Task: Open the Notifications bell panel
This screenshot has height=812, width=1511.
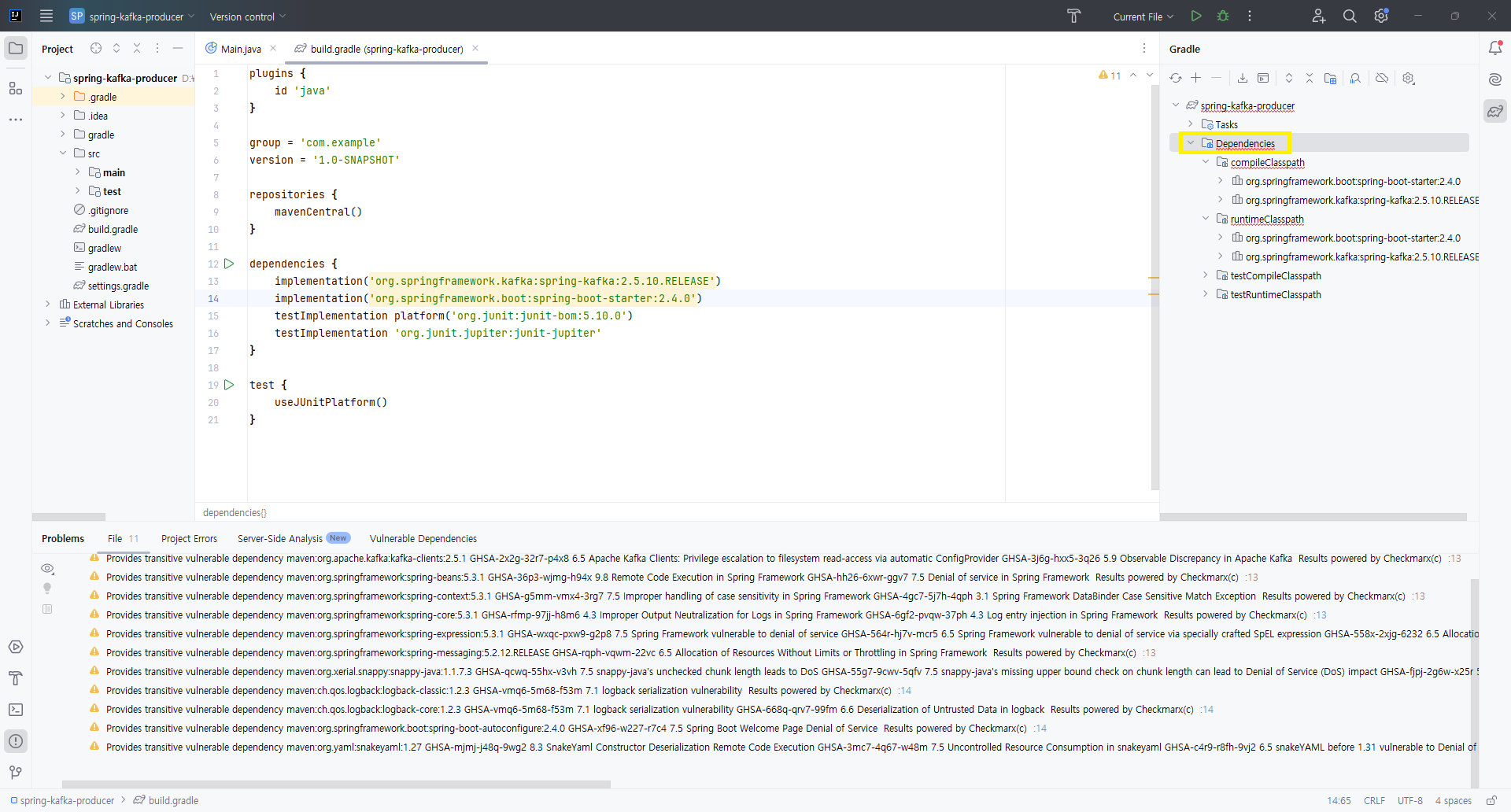Action: (1495, 48)
